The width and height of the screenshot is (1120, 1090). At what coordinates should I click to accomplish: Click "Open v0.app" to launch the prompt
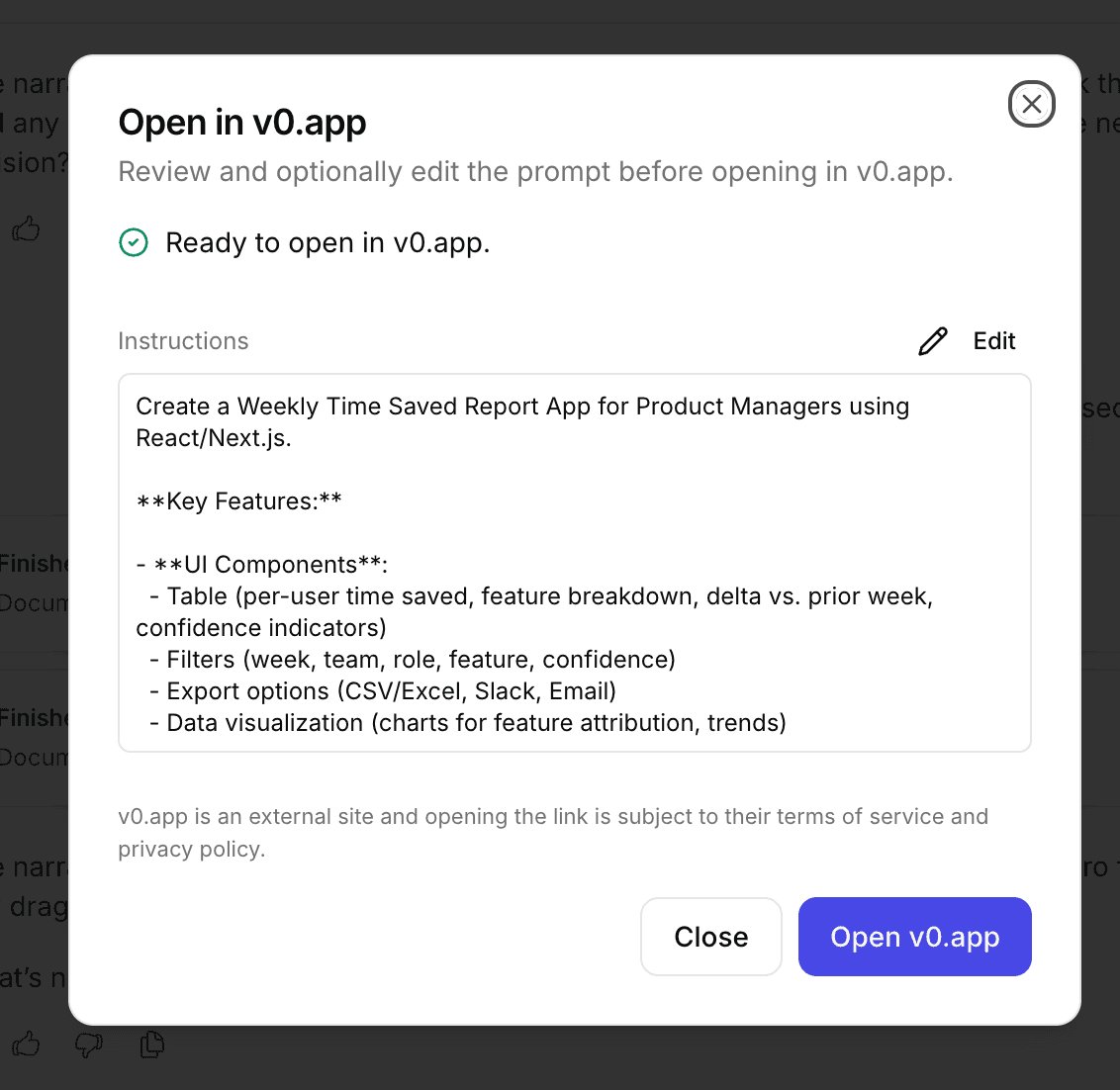913,936
